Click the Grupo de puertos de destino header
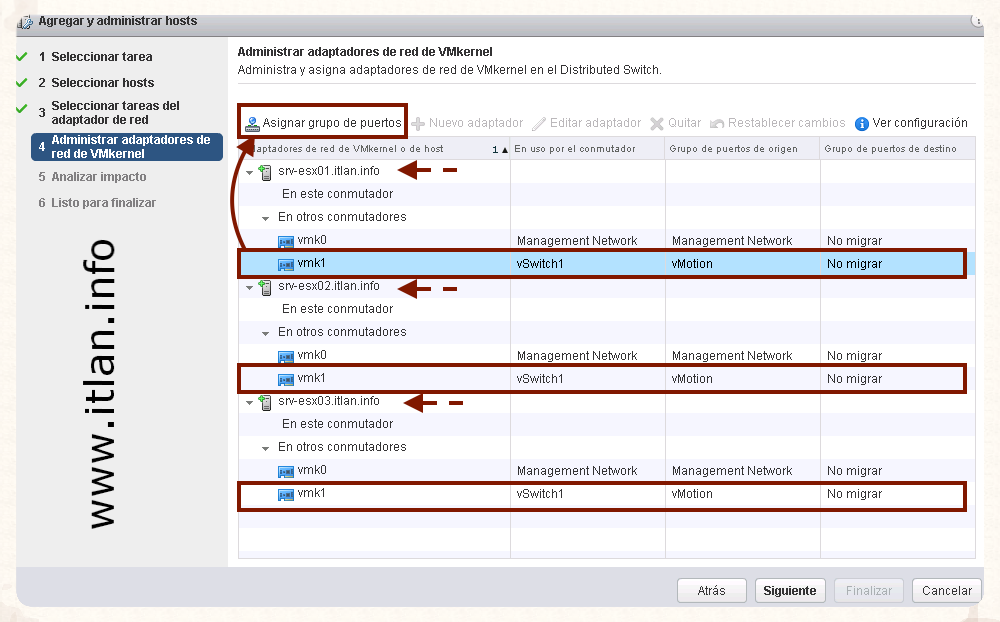Viewport: 1000px width, 622px height. tap(890, 149)
